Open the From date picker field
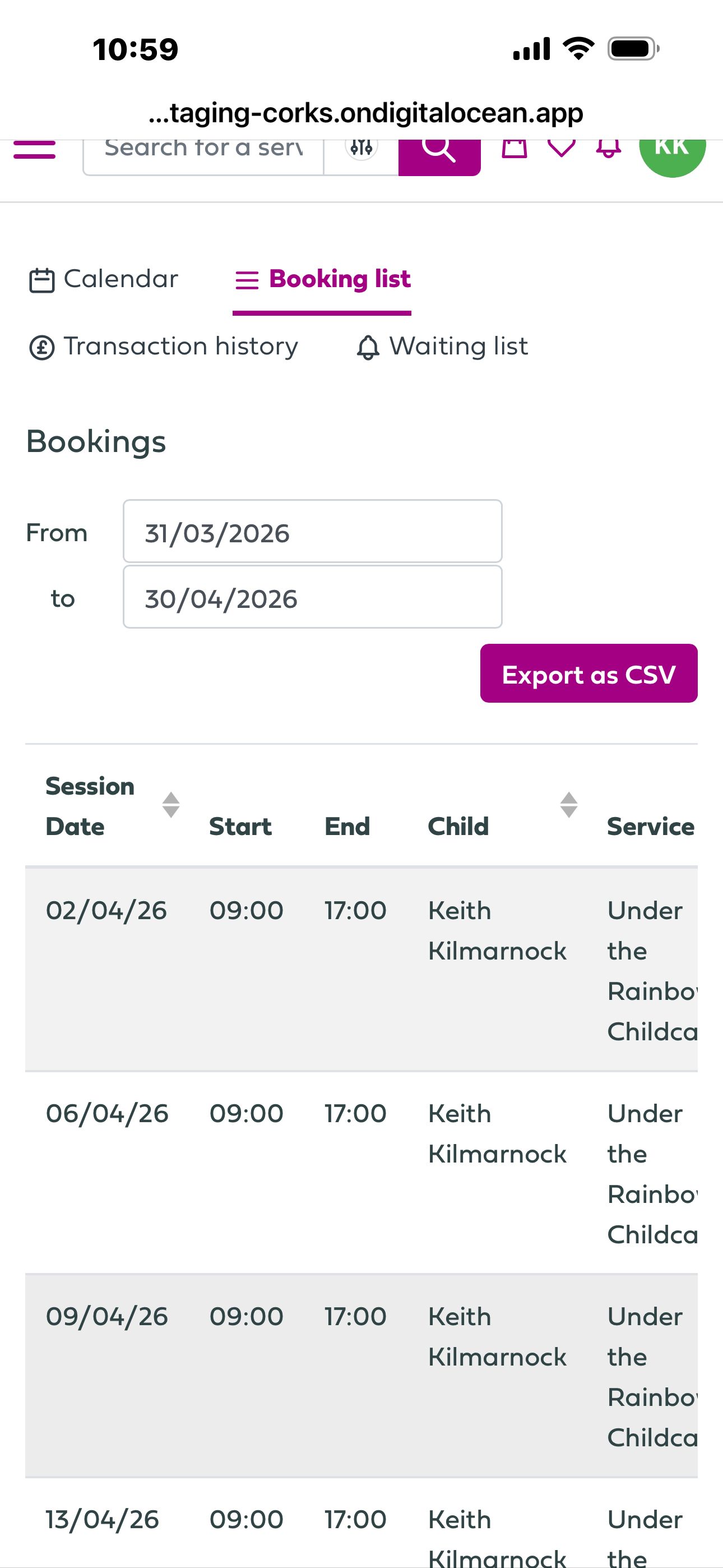 [x=312, y=532]
